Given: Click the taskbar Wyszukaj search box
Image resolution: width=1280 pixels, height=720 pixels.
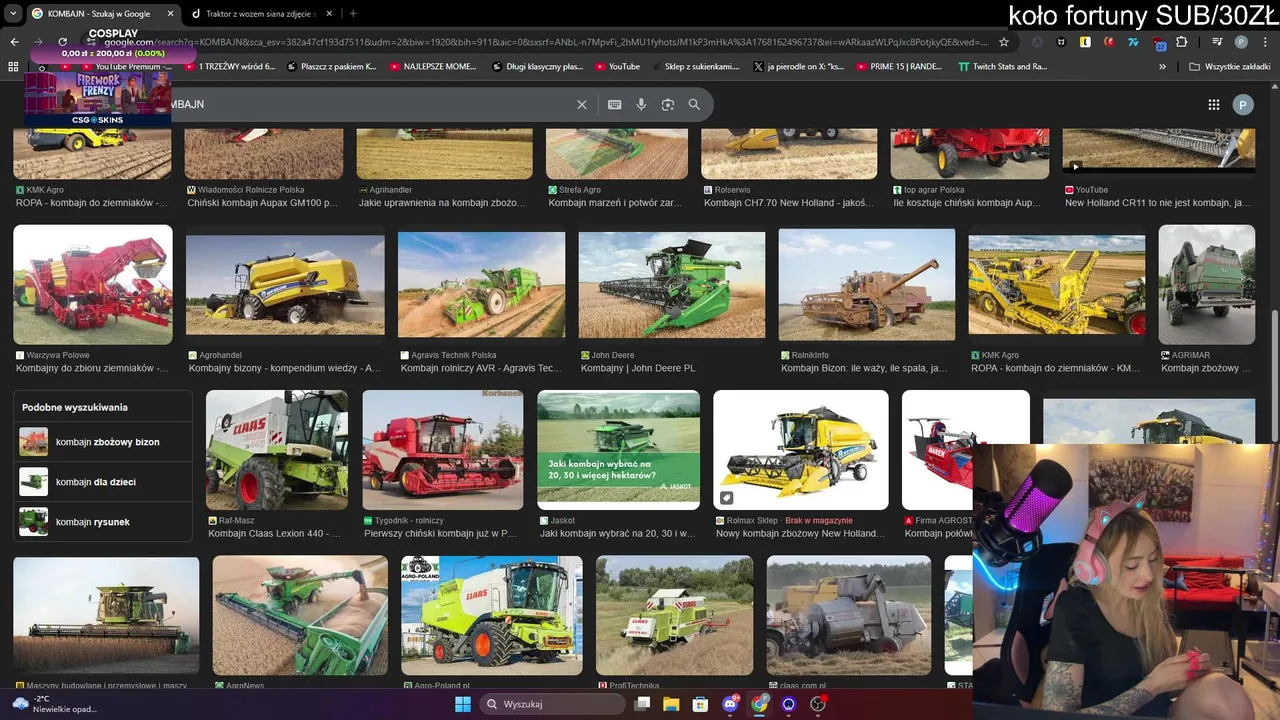Looking at the screenshot, I should click(553, 704).
